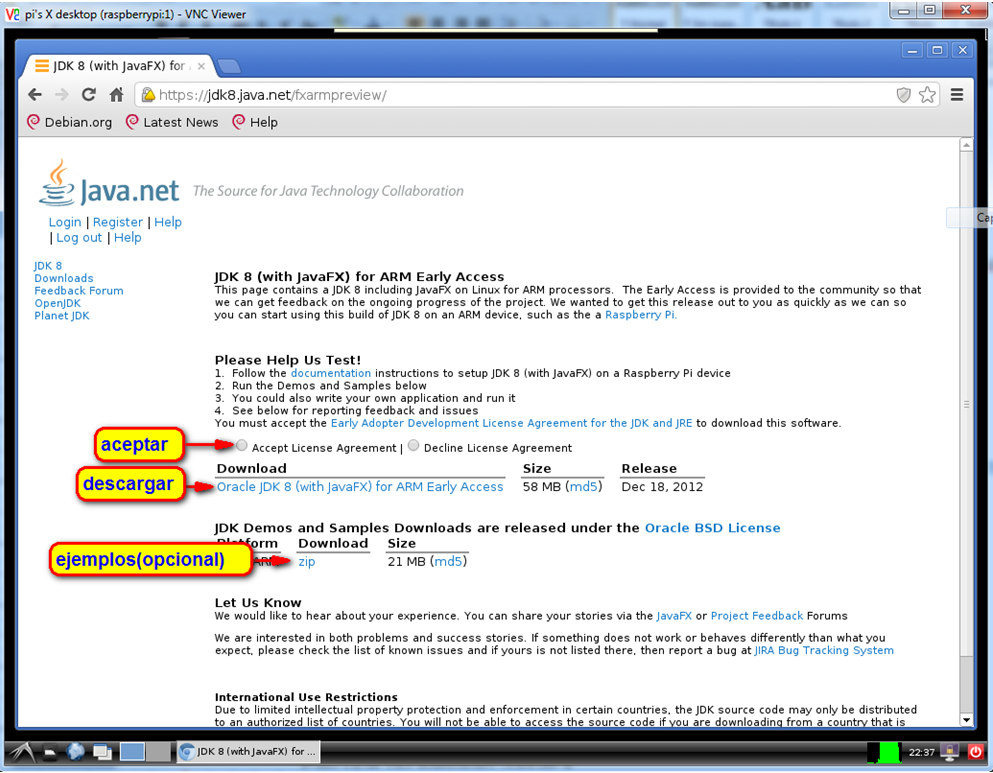Download the demos and samples zip
The height and width of the screenshot is (773, 993).
(x=306, y=562)
